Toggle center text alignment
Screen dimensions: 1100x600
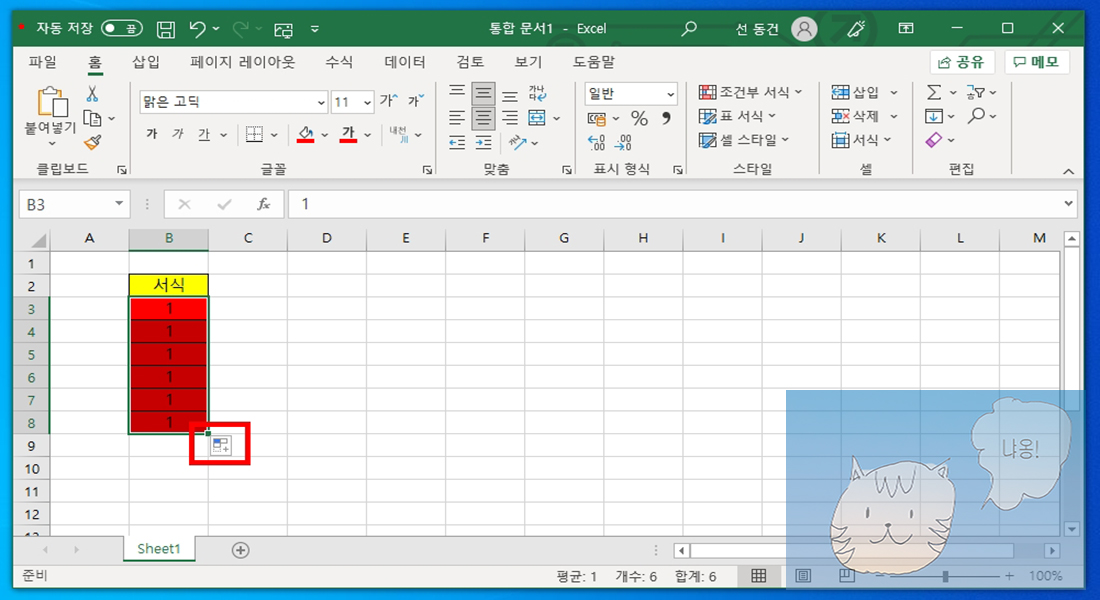click(483, 118)
